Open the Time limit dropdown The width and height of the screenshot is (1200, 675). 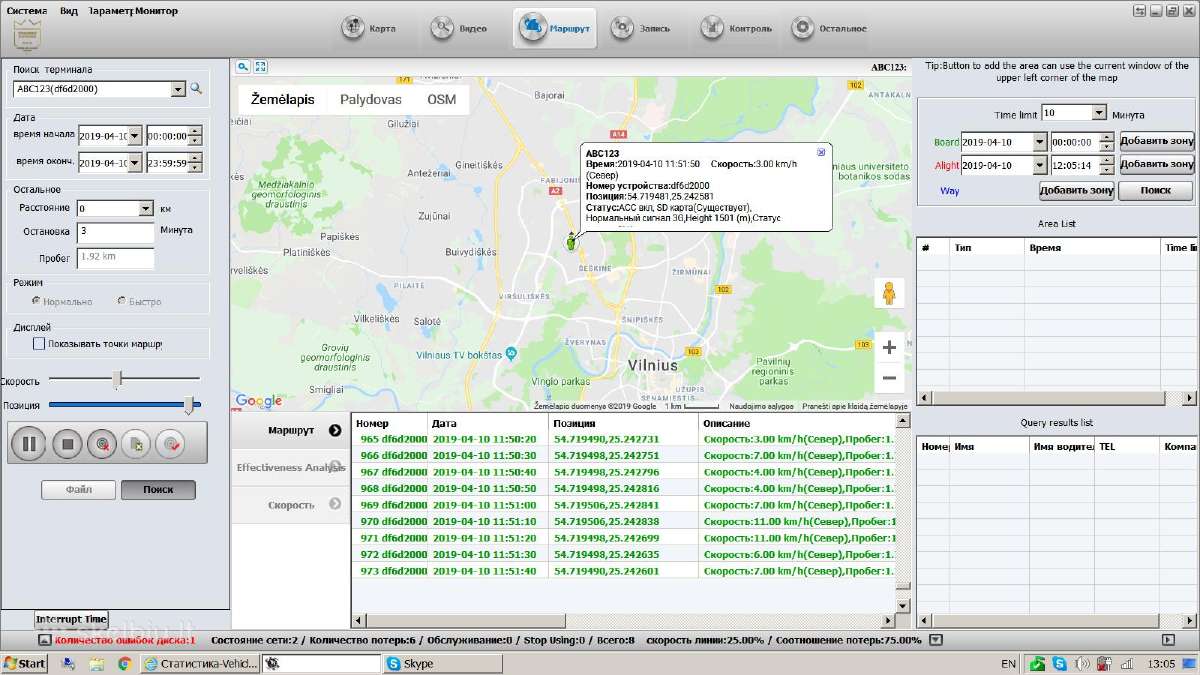coord(1099,113)
